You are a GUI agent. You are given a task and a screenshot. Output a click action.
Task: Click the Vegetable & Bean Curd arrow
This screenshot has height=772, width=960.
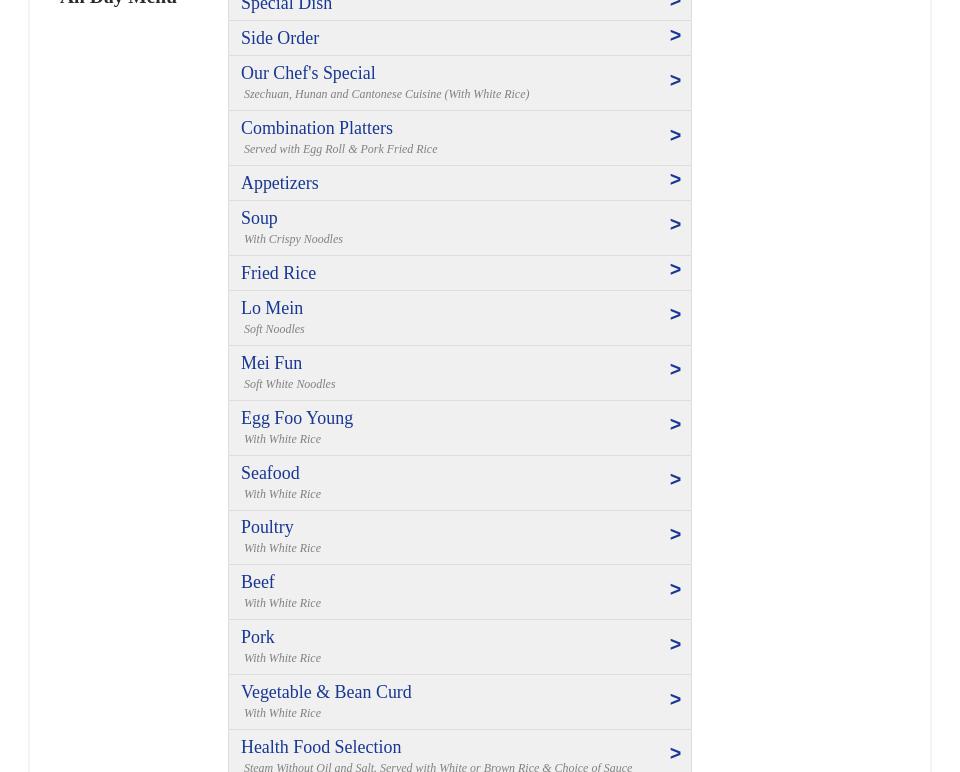point(675,700)
